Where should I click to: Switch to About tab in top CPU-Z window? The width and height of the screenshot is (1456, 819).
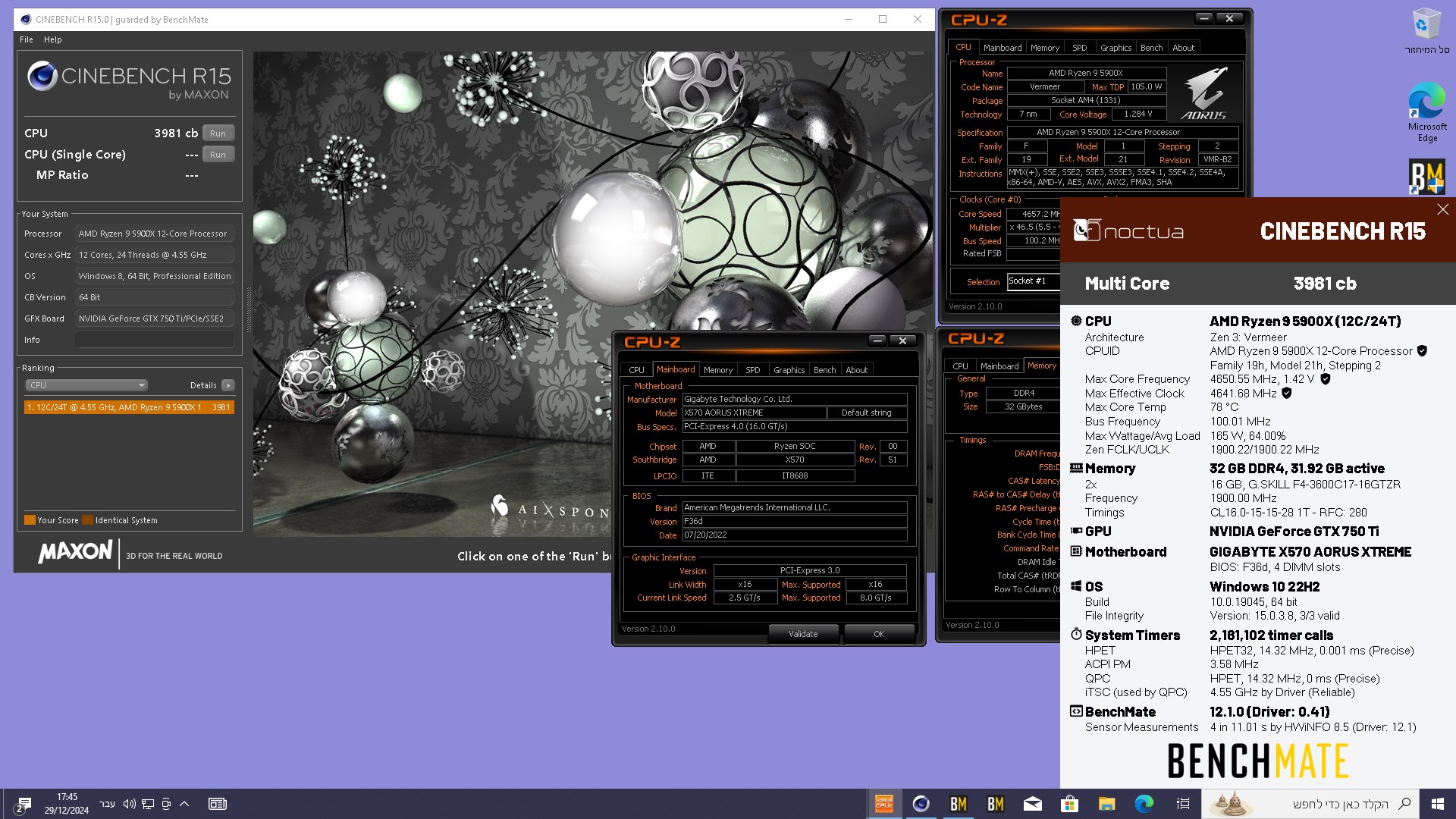click(1183, 48)
